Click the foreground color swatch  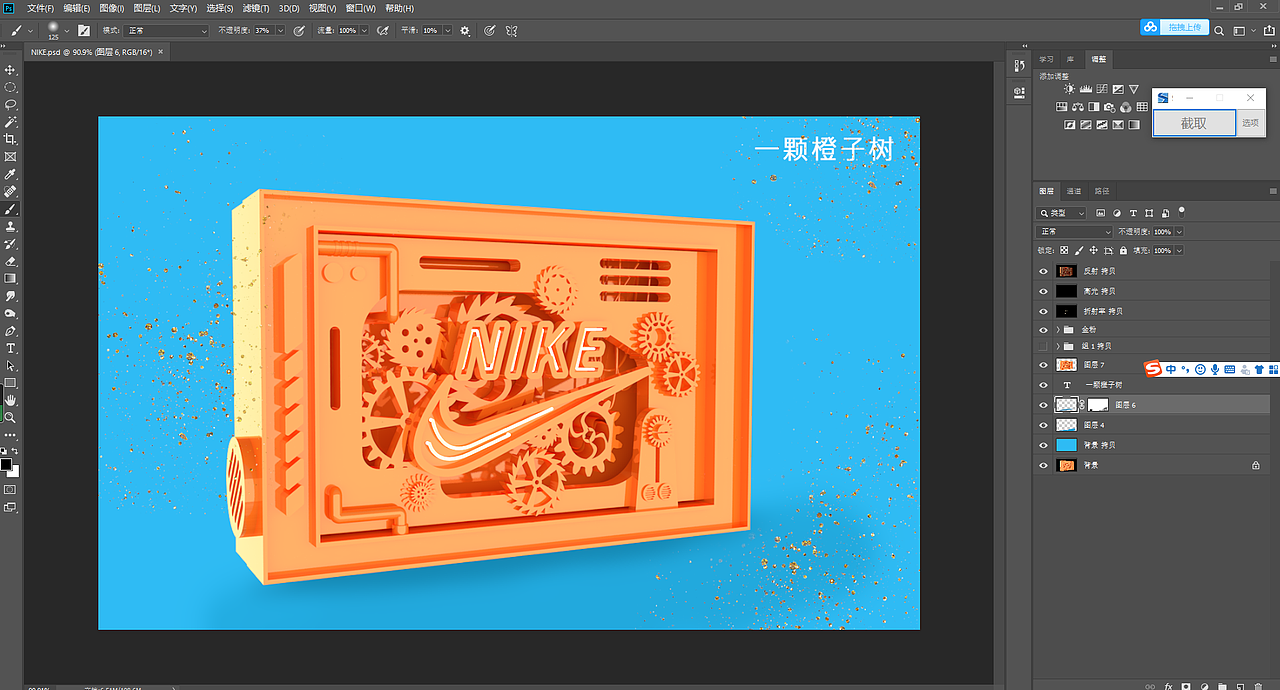point(6,464)
